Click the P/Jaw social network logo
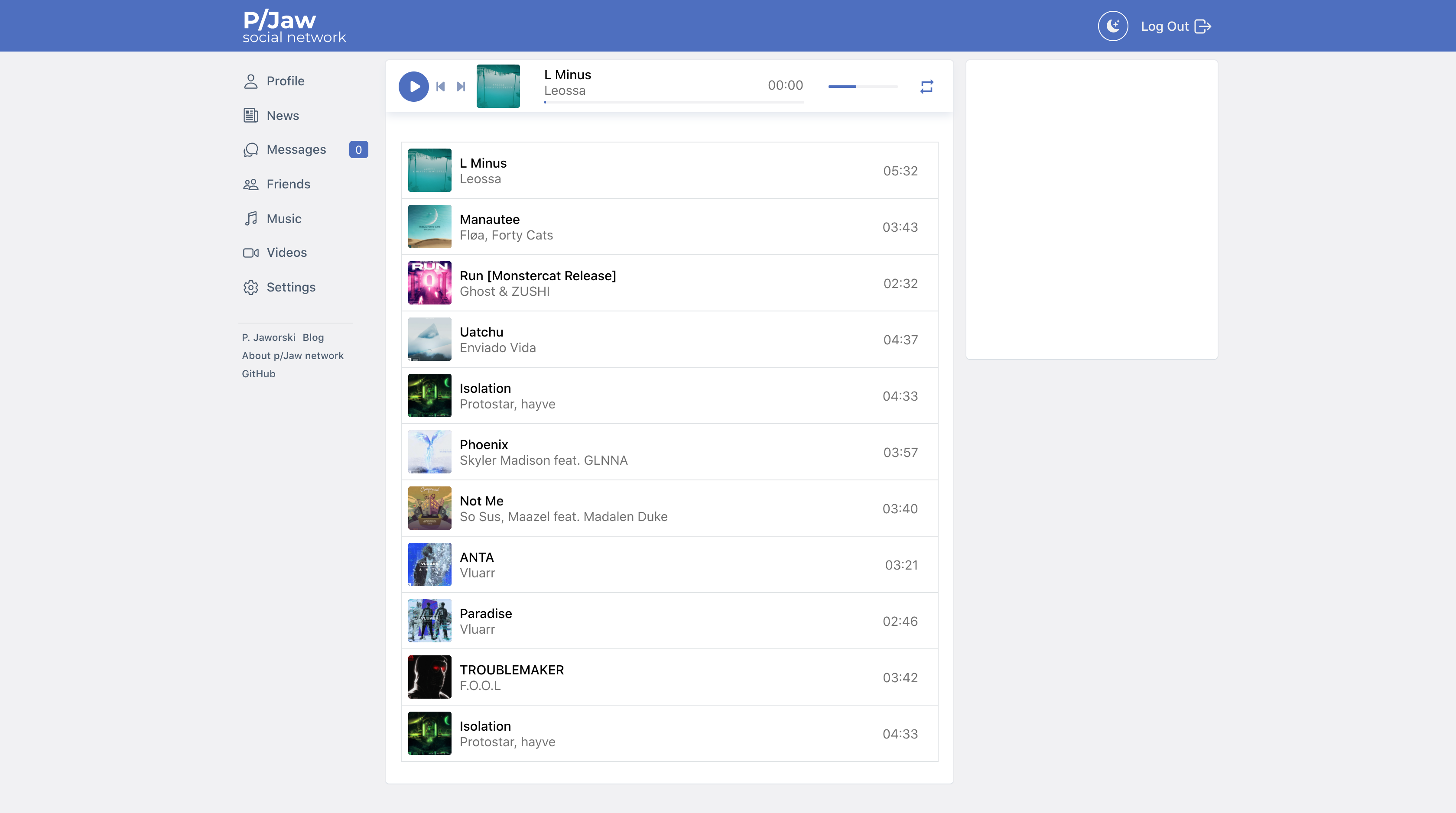The image size is (1456, 813). pyautogui.click(x=294, y=26)
